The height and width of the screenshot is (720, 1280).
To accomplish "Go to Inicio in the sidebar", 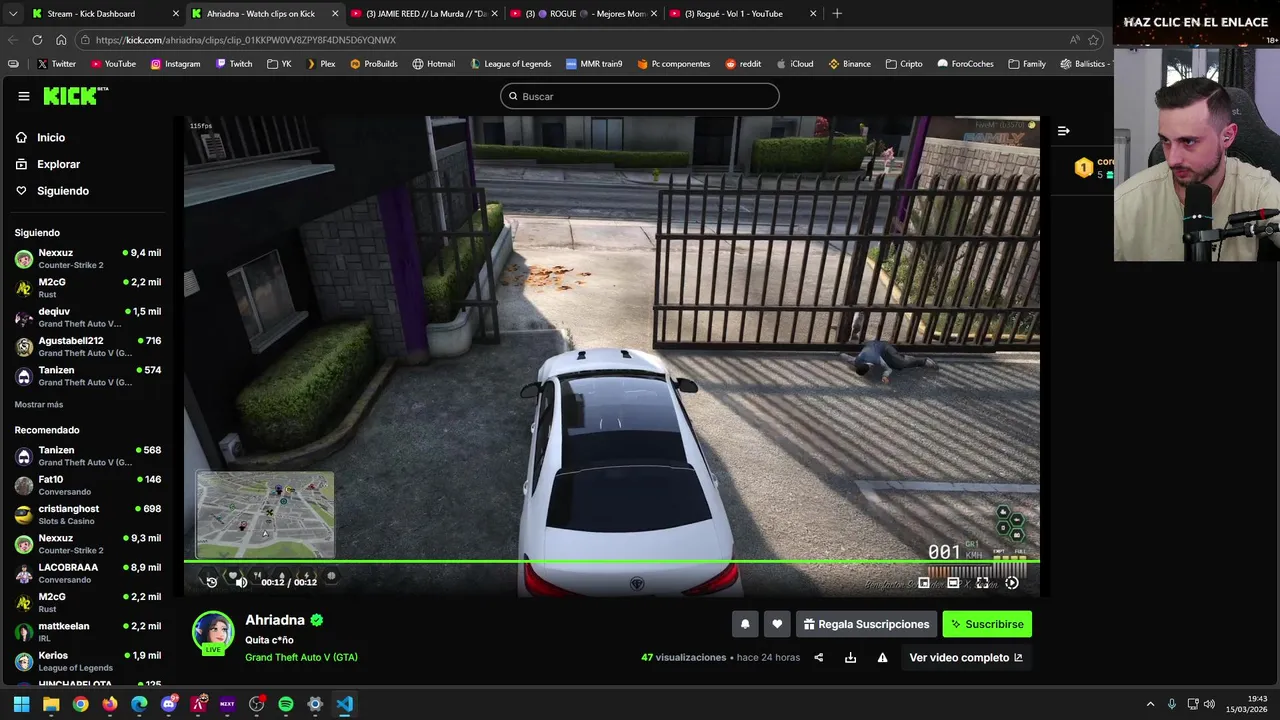I will pyautogui.click(x=50, y=137).
